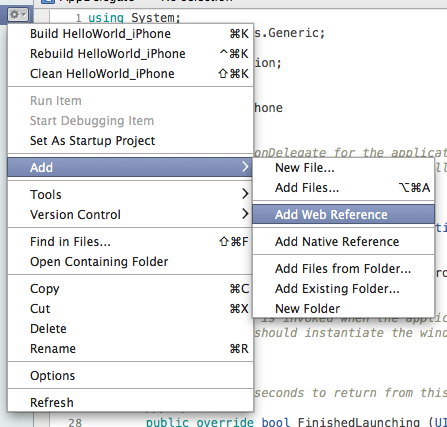
Task: Click Add Native Reference
Action: pyautogui.click(x=344, y=242)
